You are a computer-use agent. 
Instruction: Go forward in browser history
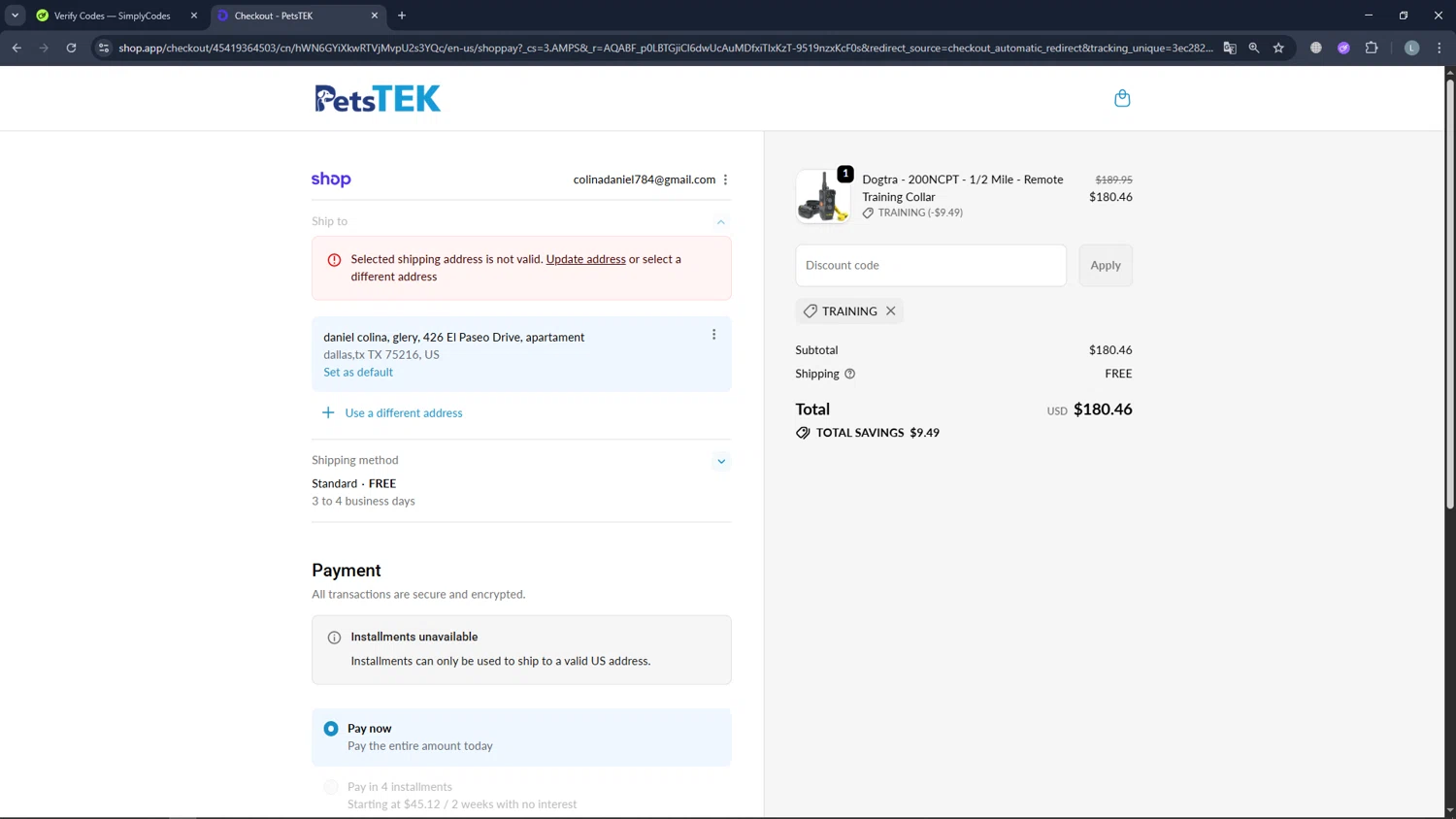44,48
